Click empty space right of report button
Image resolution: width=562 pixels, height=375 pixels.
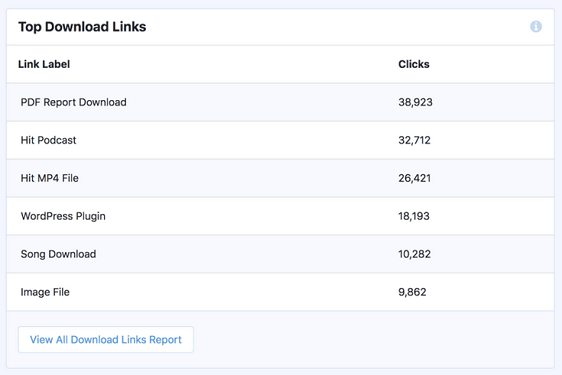point(373,340)
